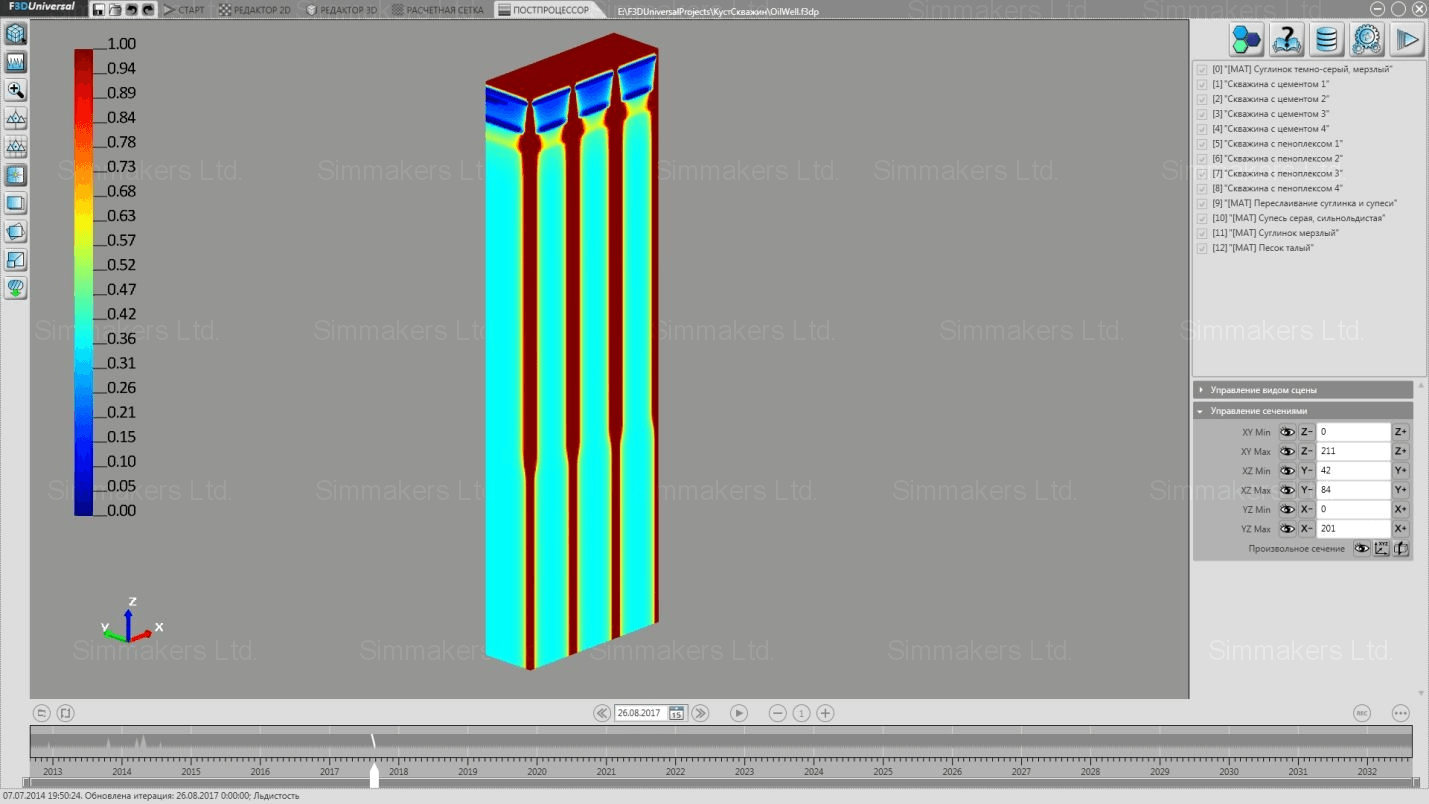Image resolution: width=1429 pixels, height=804 pixels.
Task: Click the XY Max value field 211
Action: (1354, 452)
